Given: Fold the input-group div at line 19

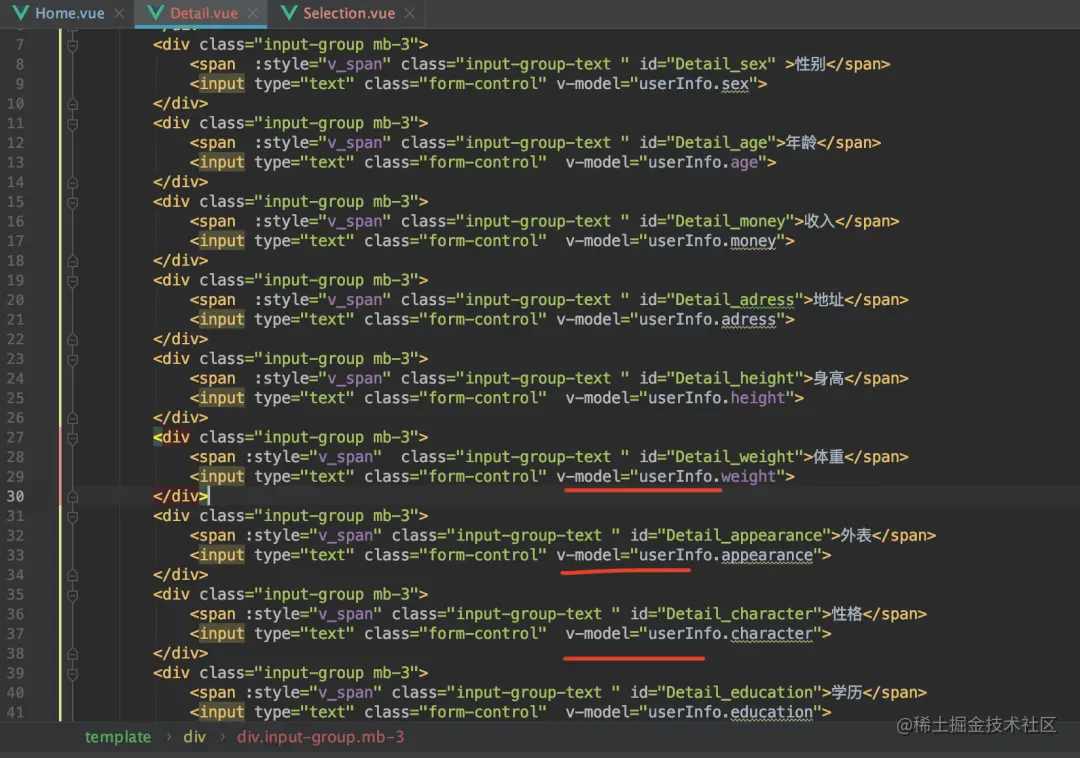Looking at the screenshot, I should (x=72, y=281).
